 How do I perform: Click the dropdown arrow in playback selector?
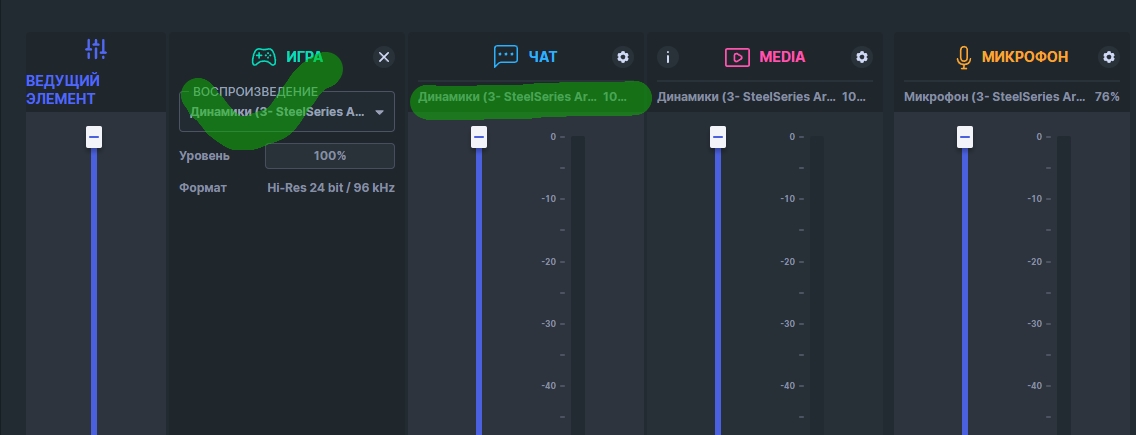tap(379, 113)
